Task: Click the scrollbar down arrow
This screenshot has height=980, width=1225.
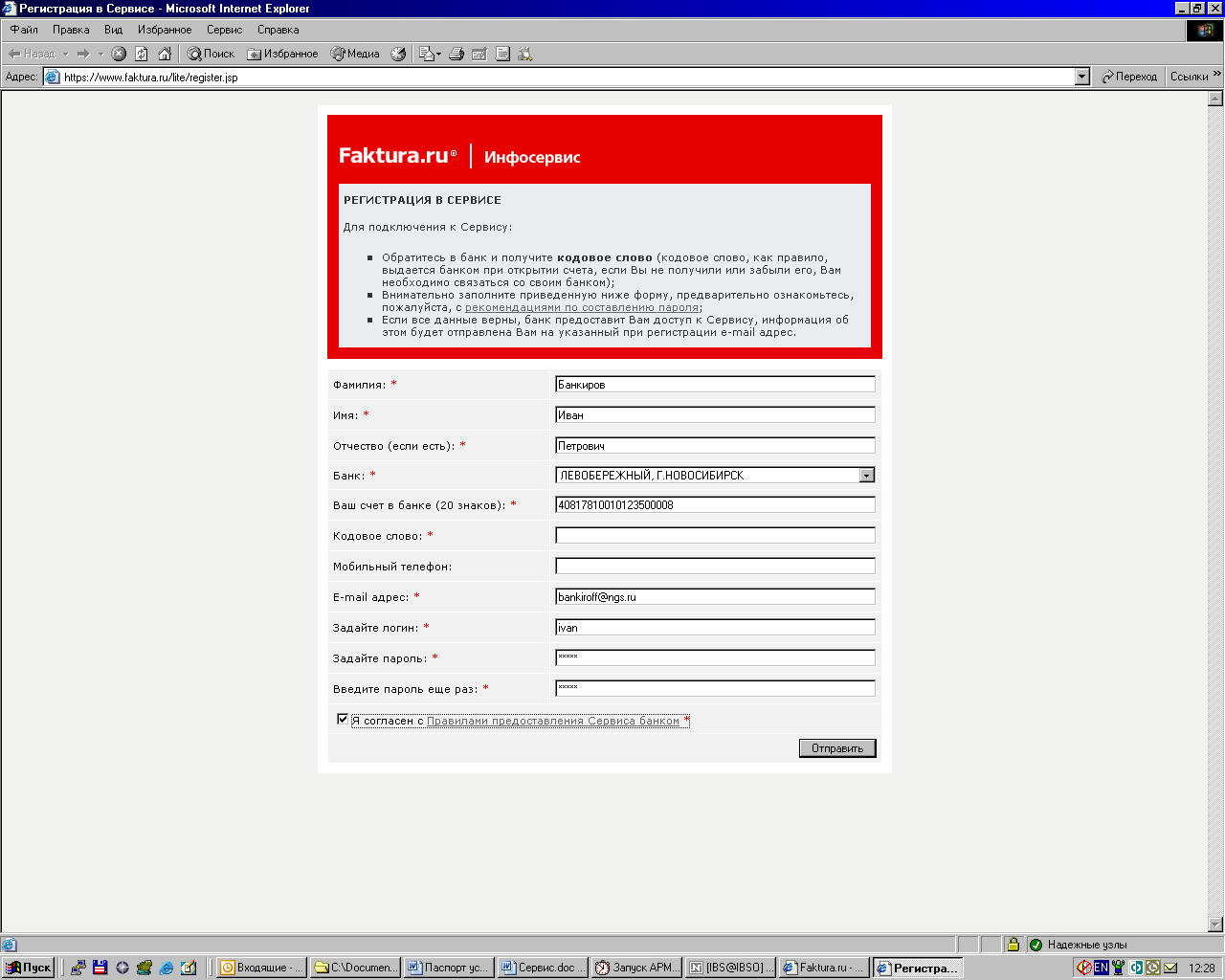Action: click(1215, 924)
